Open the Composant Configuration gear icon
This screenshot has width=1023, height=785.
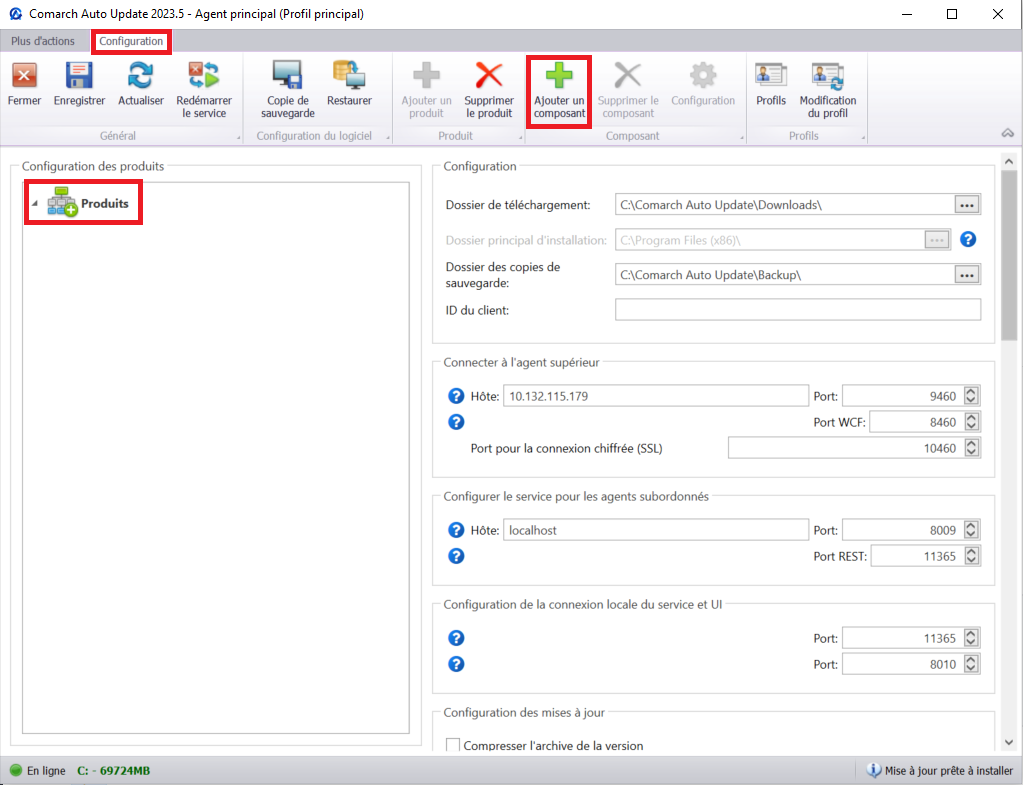pos(703,76)
